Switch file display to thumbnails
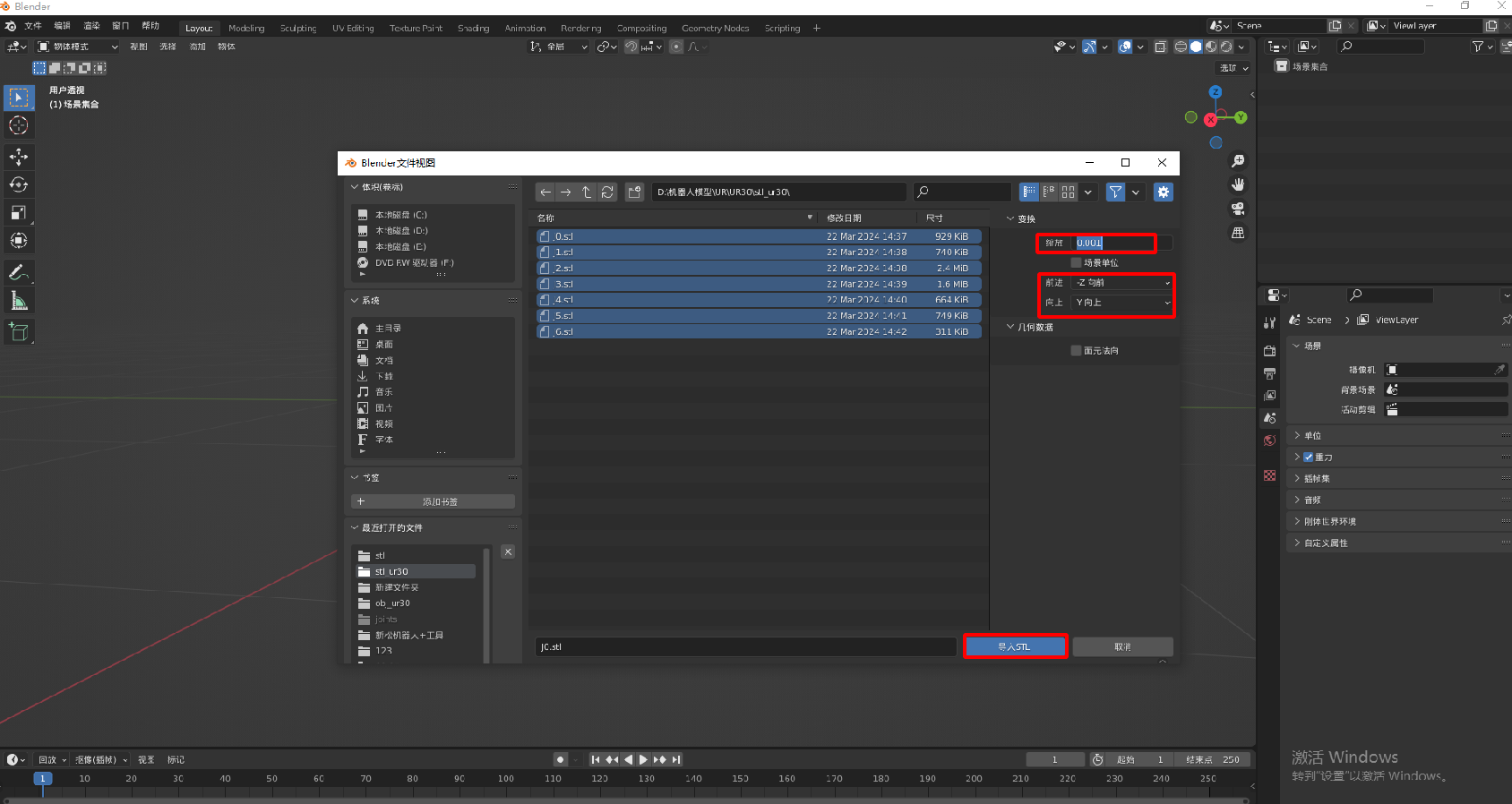Image resolution: width=1512 pixels, height=804 pixels. pos(1069,192)
